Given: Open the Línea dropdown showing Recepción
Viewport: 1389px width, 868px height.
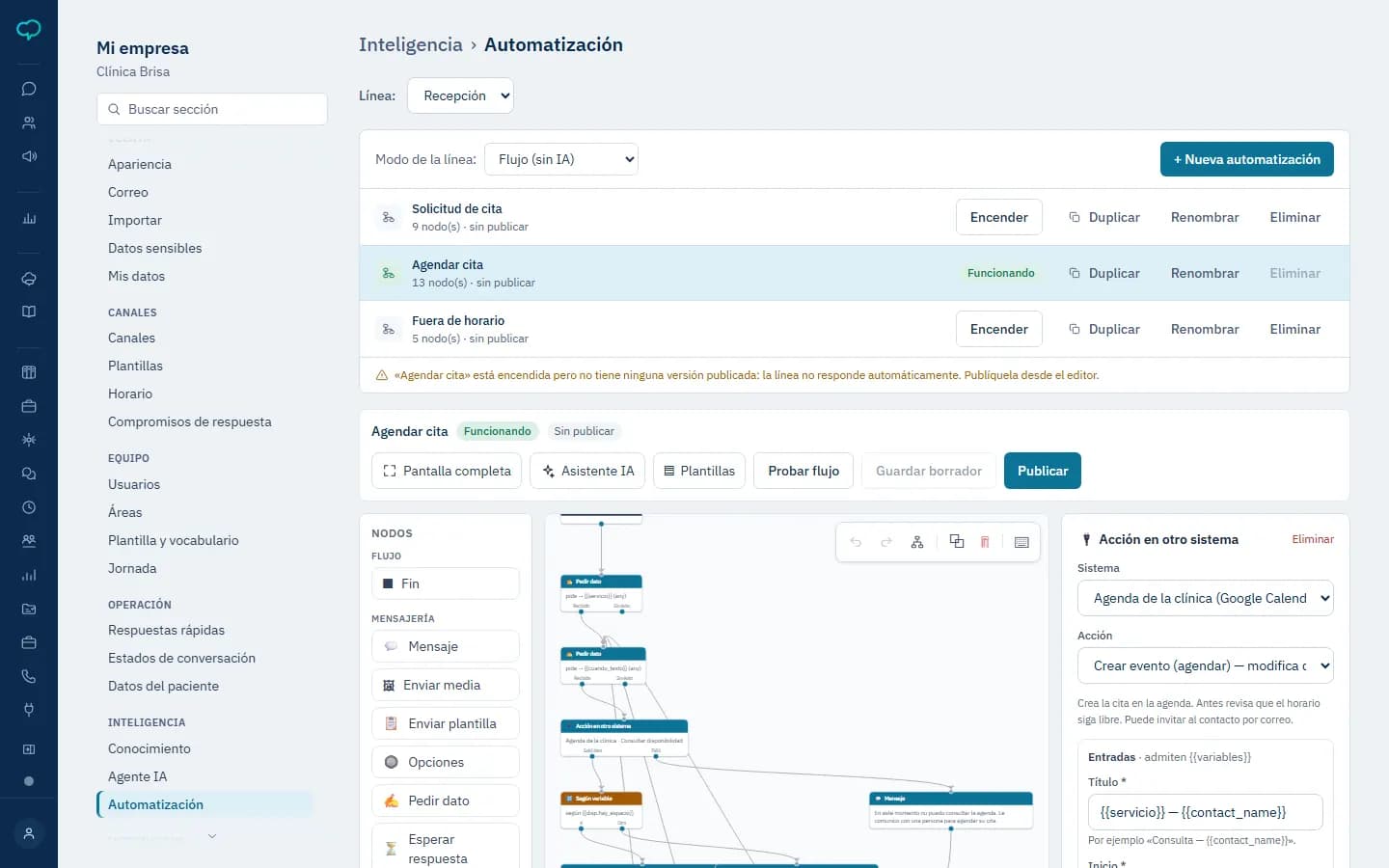Looking at the screenshot, I should [x=461, y=95].
